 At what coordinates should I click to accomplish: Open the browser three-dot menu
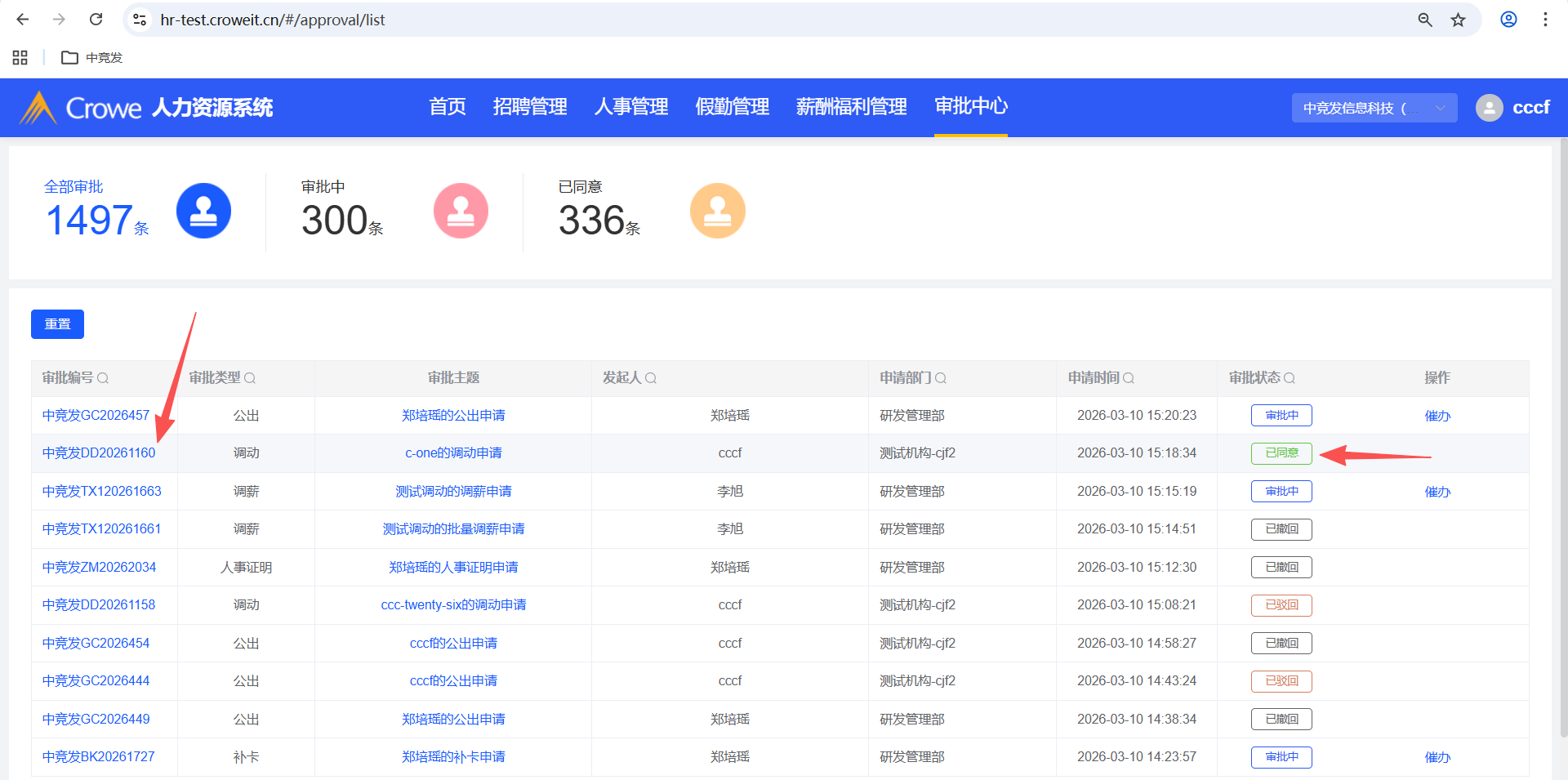1545,20
